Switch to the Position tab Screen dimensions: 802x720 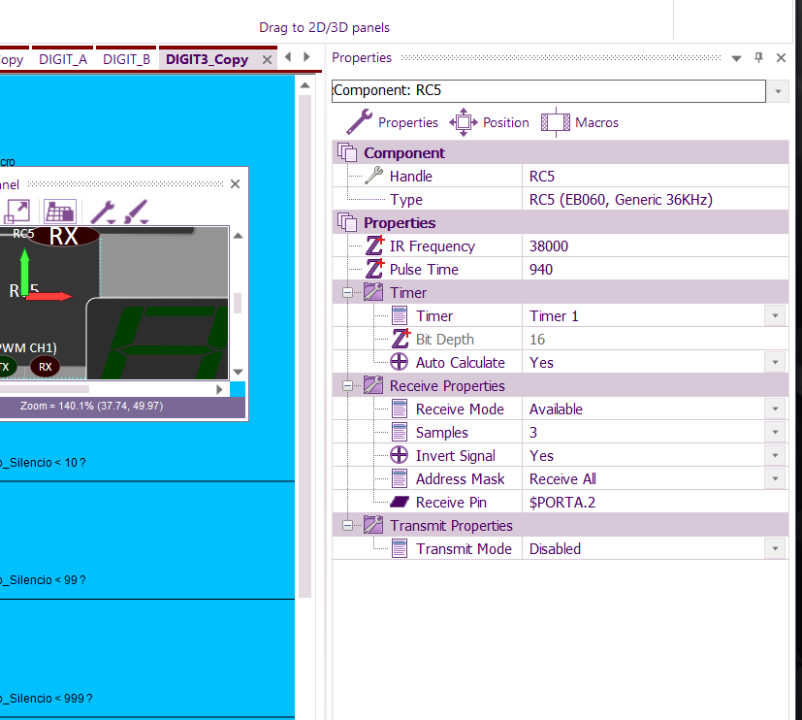pyautogui.click(x=489, y=123)
